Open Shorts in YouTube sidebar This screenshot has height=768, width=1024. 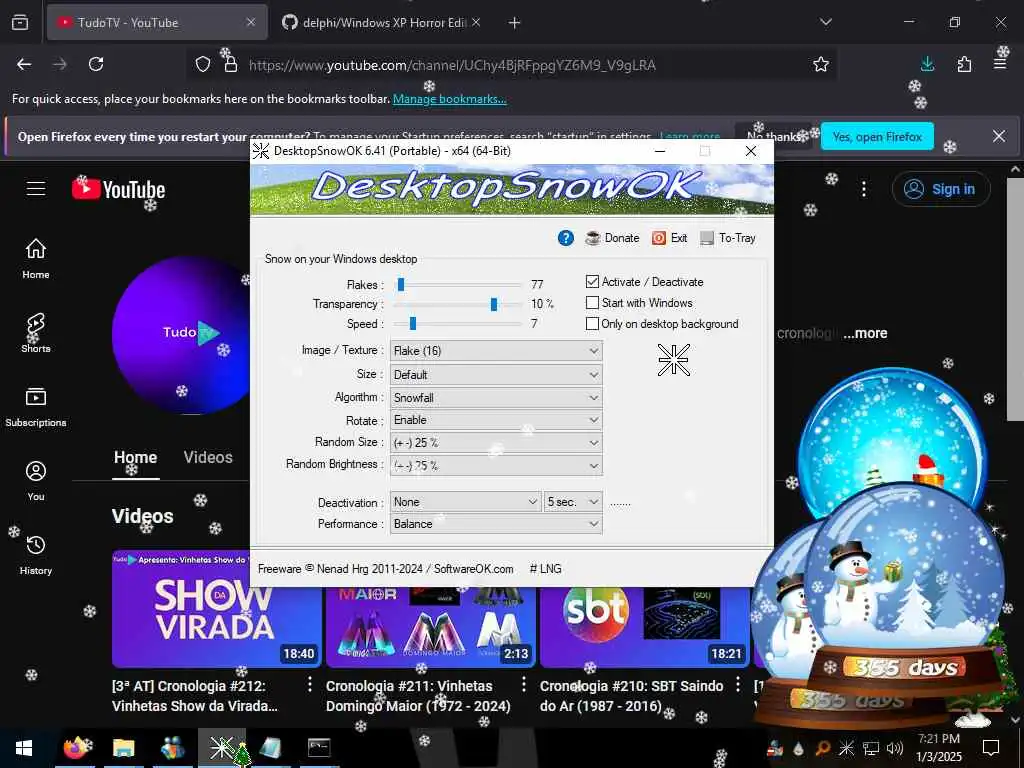tap(36, 332)
